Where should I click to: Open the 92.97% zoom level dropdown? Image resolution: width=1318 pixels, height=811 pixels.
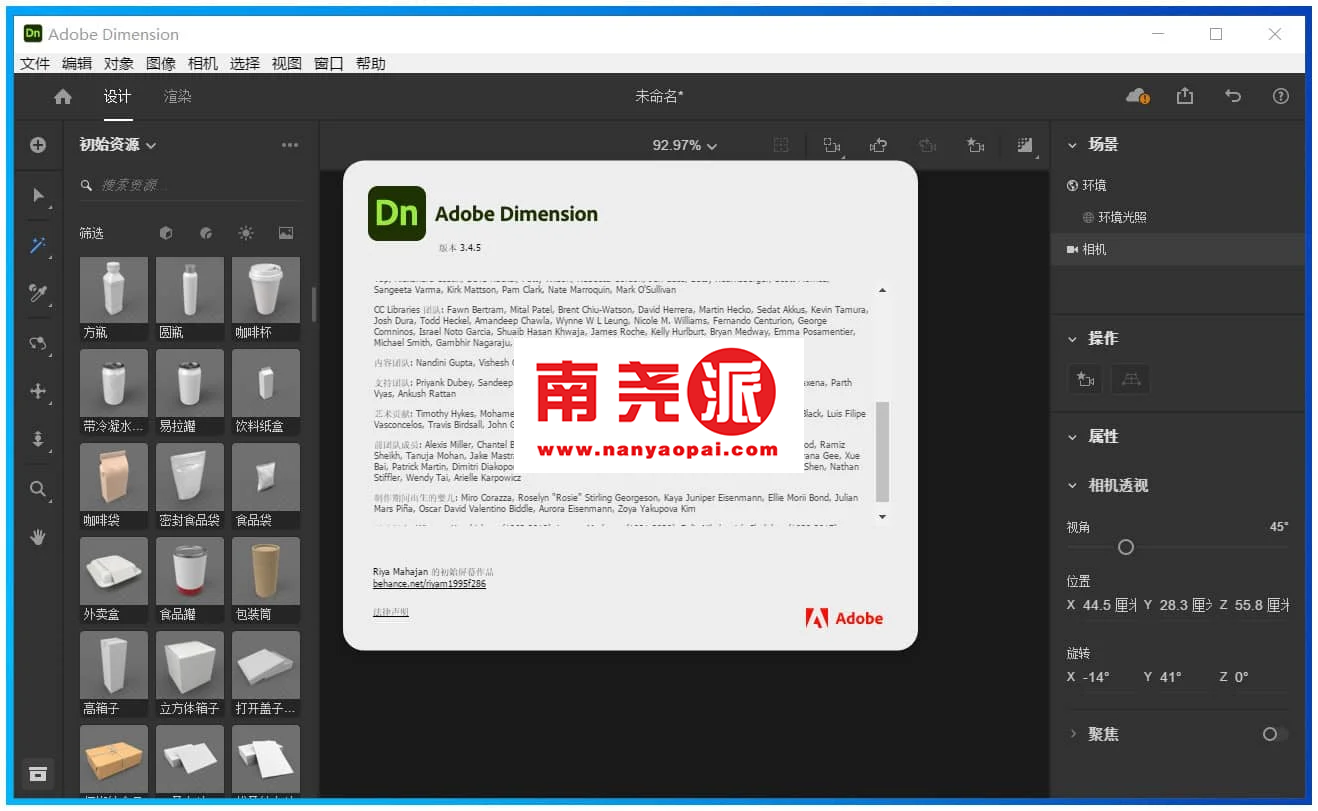pyautogui.click(x=685, y=145)
